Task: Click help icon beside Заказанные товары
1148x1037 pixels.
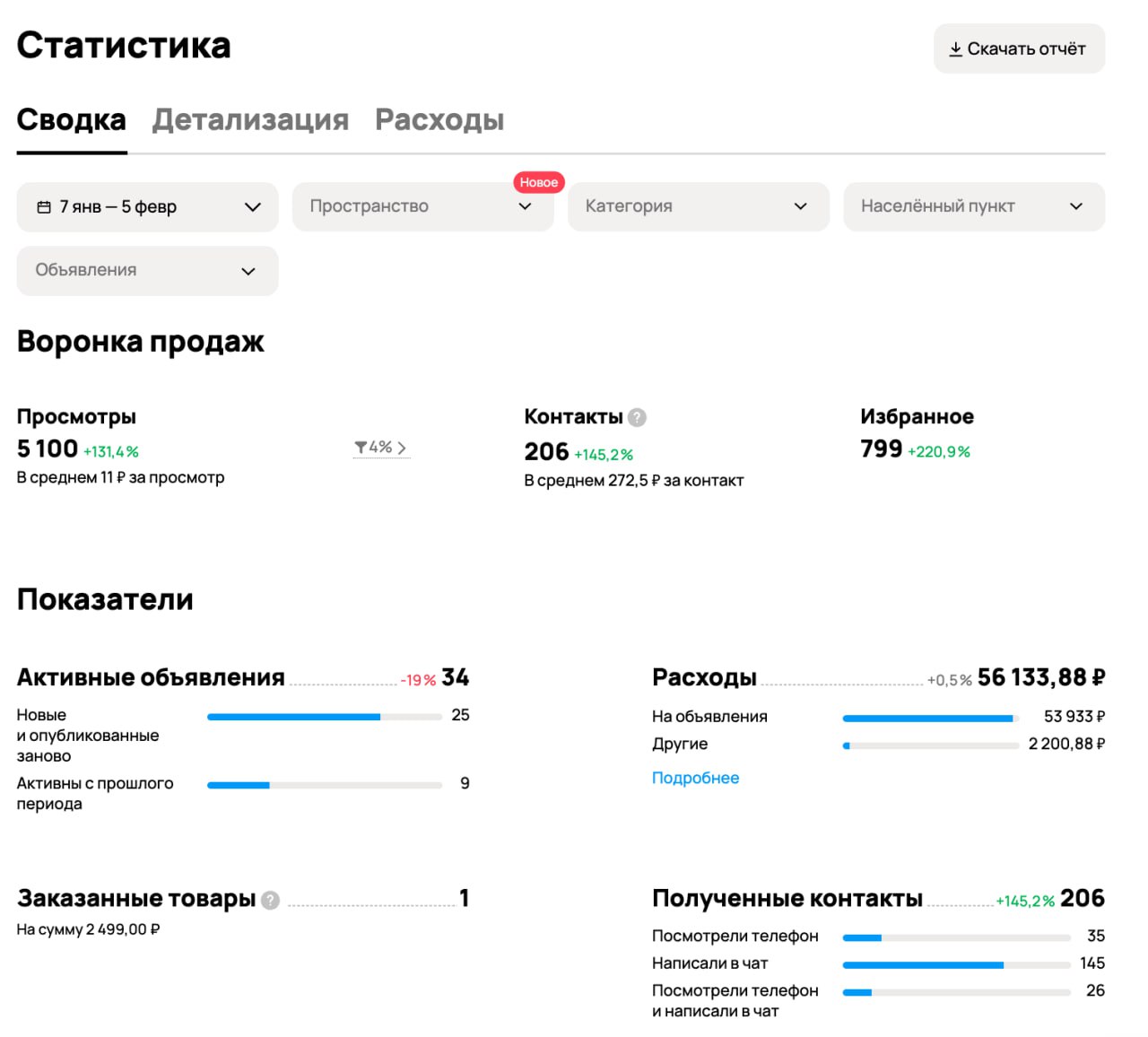Action: coord(270,900)
